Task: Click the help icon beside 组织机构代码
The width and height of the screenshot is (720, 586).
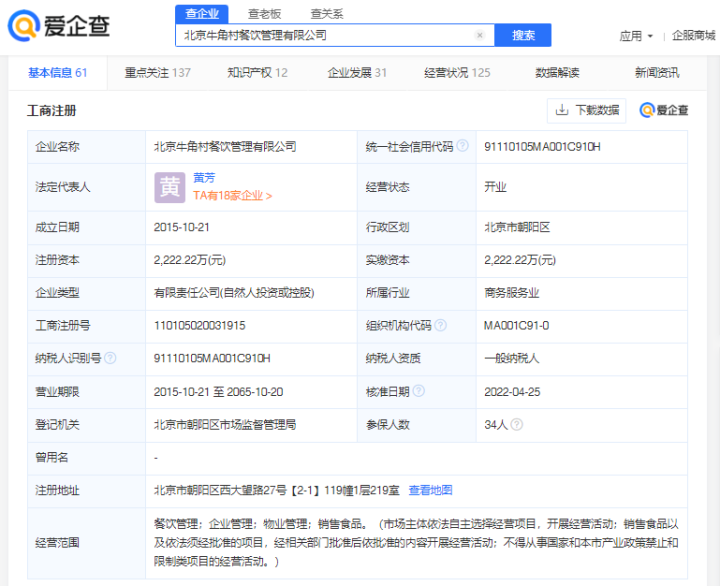Action: point(440,325)
